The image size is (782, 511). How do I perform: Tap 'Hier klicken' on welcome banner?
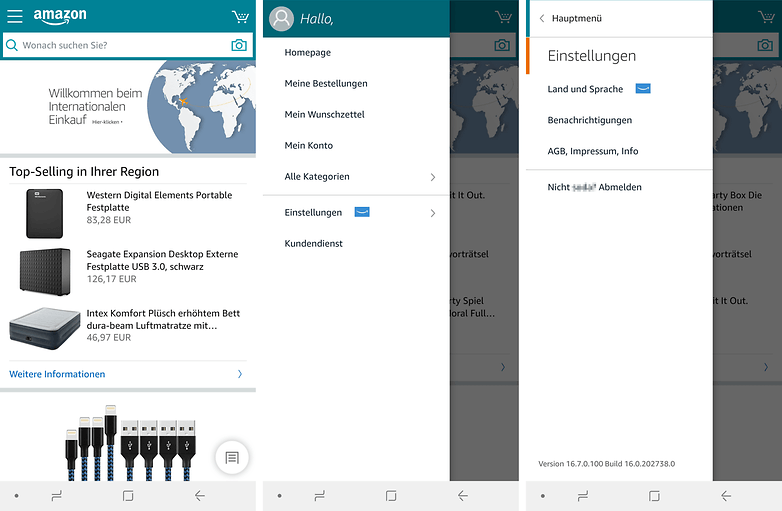(107, 122)
